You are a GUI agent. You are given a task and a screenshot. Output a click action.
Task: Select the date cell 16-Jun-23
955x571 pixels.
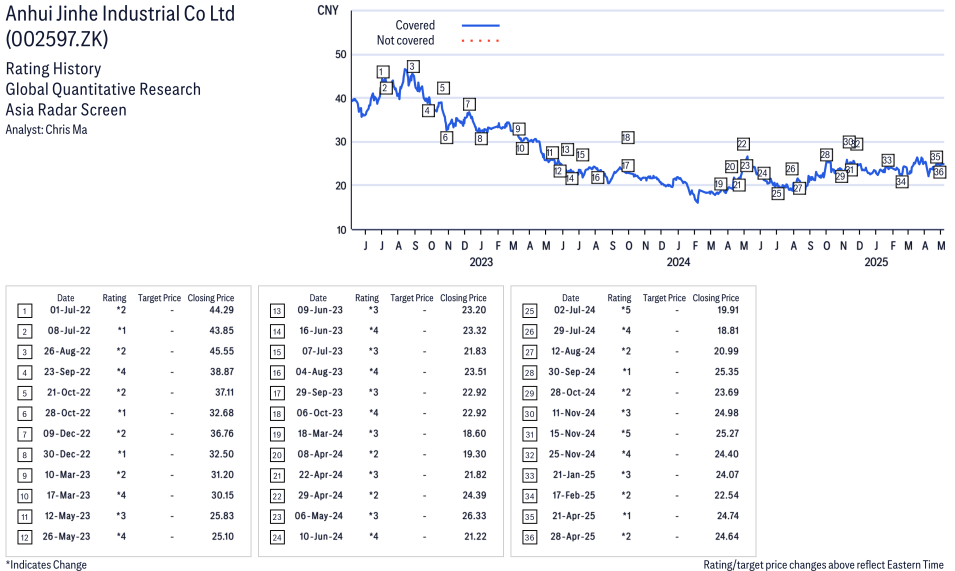(321, 331)
